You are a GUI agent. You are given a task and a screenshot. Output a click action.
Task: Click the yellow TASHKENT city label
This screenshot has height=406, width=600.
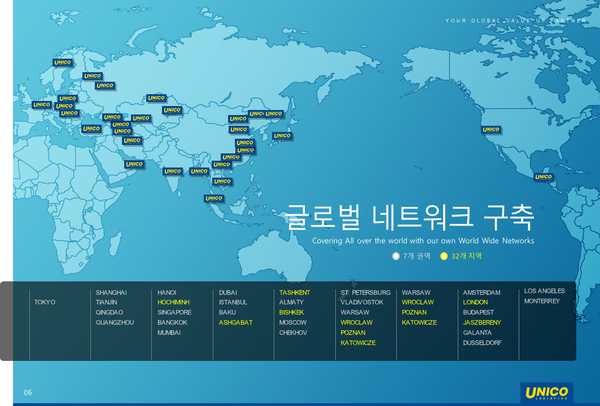[295, 292]
